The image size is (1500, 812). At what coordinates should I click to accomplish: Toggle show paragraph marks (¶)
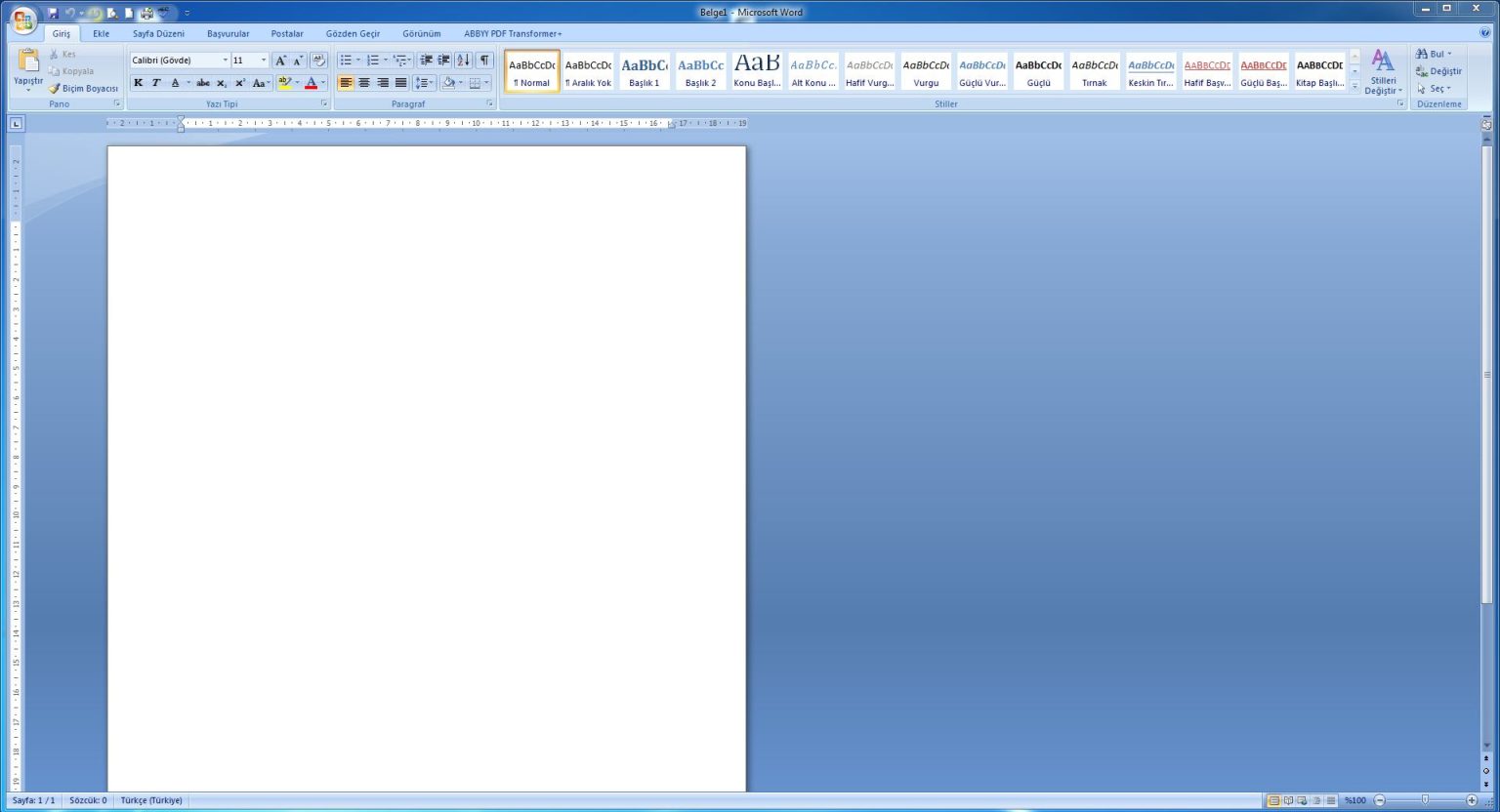tap(484, 61)
